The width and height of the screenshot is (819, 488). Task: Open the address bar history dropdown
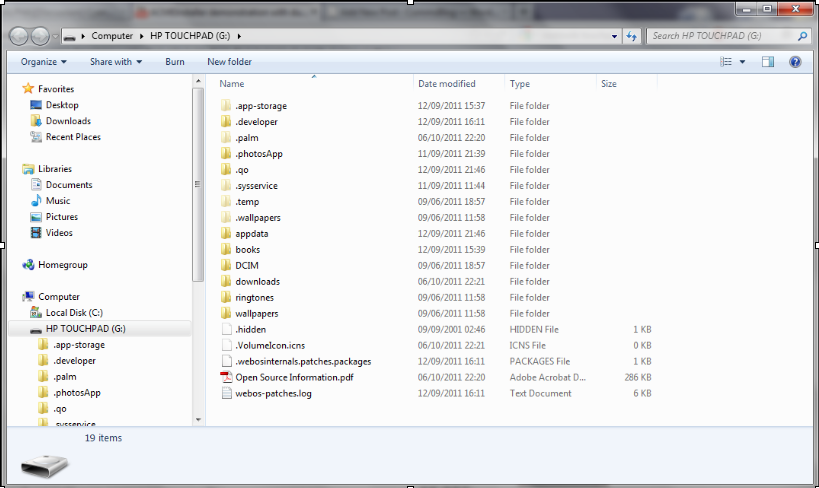click(614, 36)
